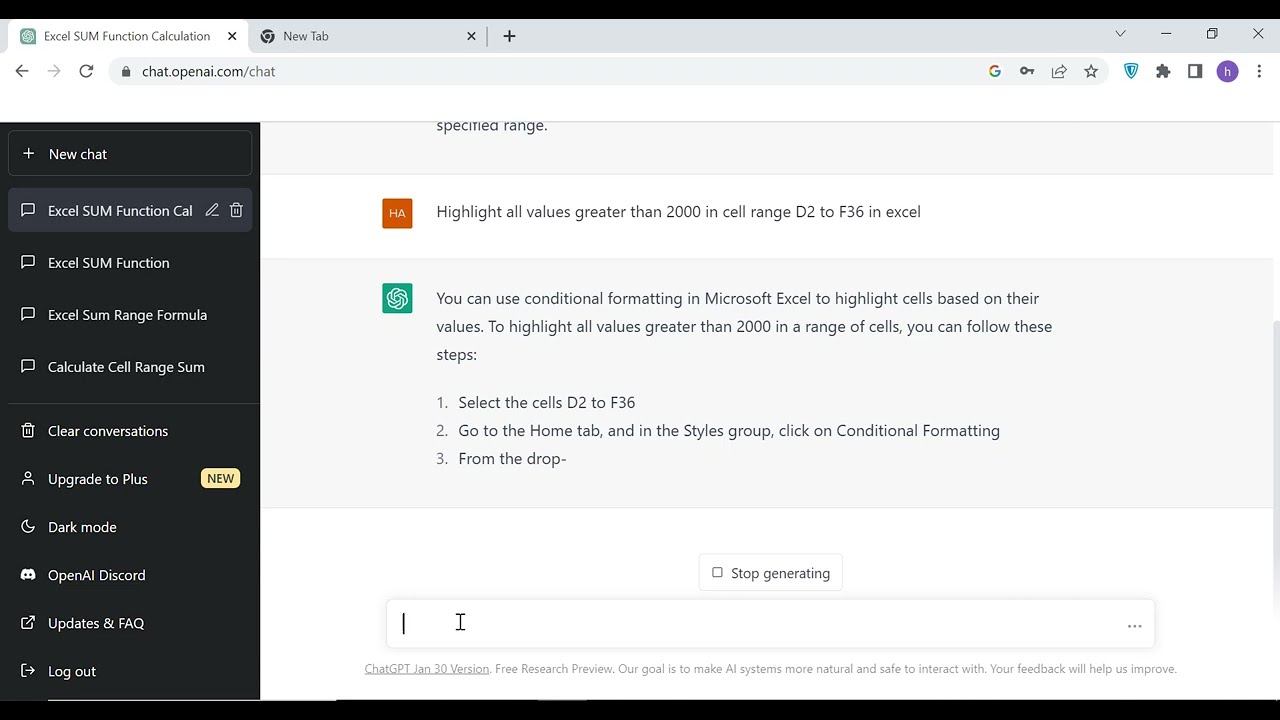Choose Upgrade to Plus
1280x720 pixels.
130,479
